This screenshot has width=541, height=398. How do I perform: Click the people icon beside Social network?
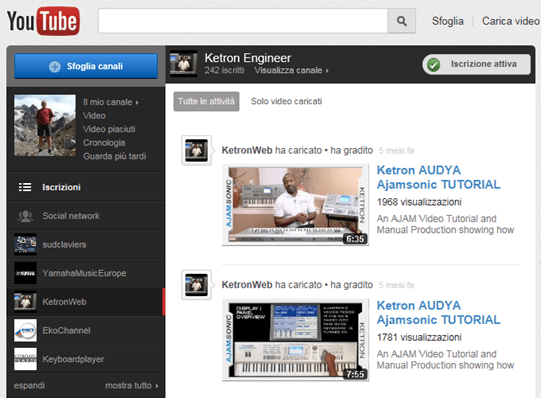coord(25,216)
